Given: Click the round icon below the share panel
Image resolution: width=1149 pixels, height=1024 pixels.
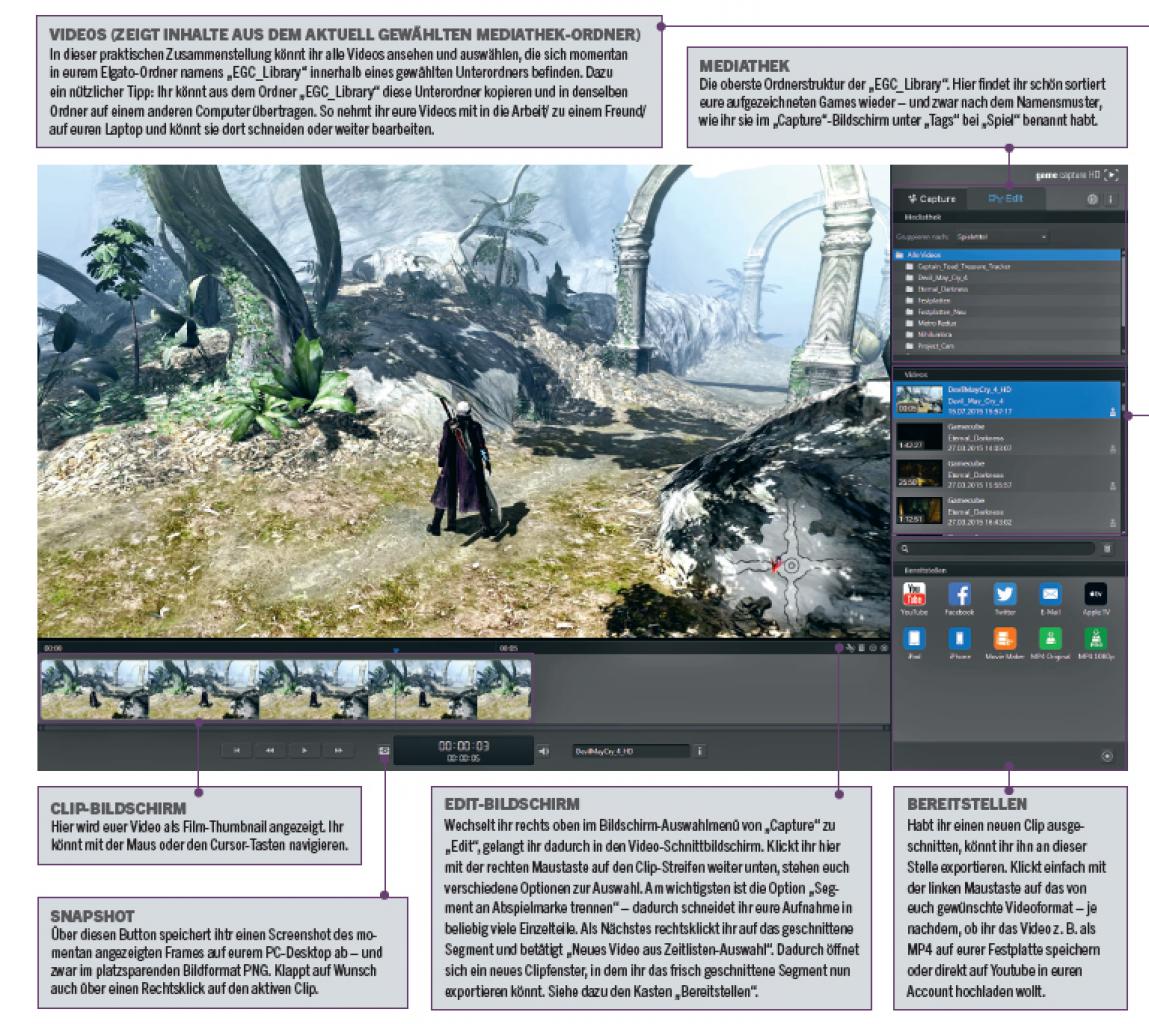Looking at the screenshot, I should tap(1106, 756).
